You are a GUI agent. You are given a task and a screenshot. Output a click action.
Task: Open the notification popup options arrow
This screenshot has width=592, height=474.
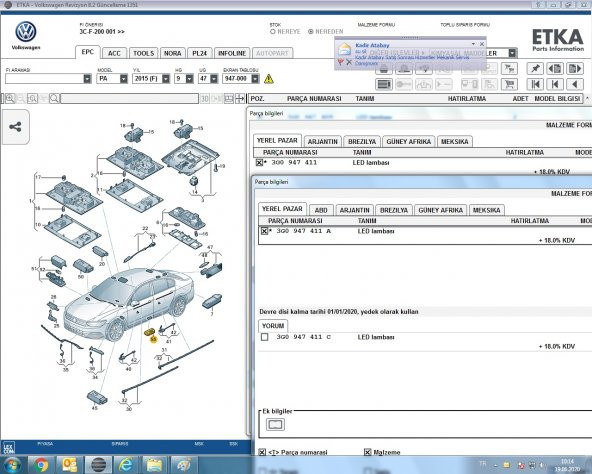[x=473, y=44]
